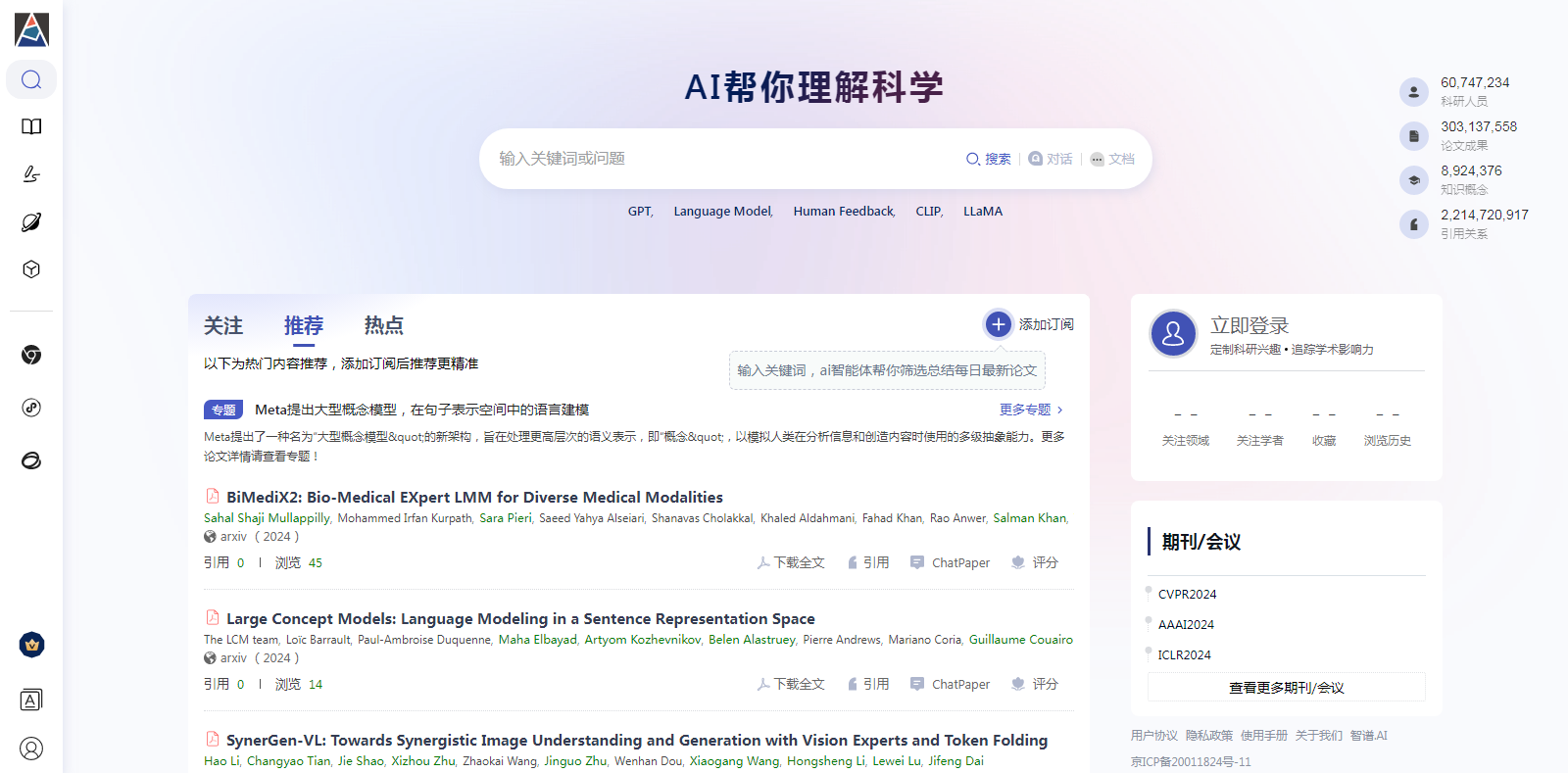This screenshot has height=773, width=1568.
Task: Open the open-book icon in the sidebar
Action: (x=31, y=126)
